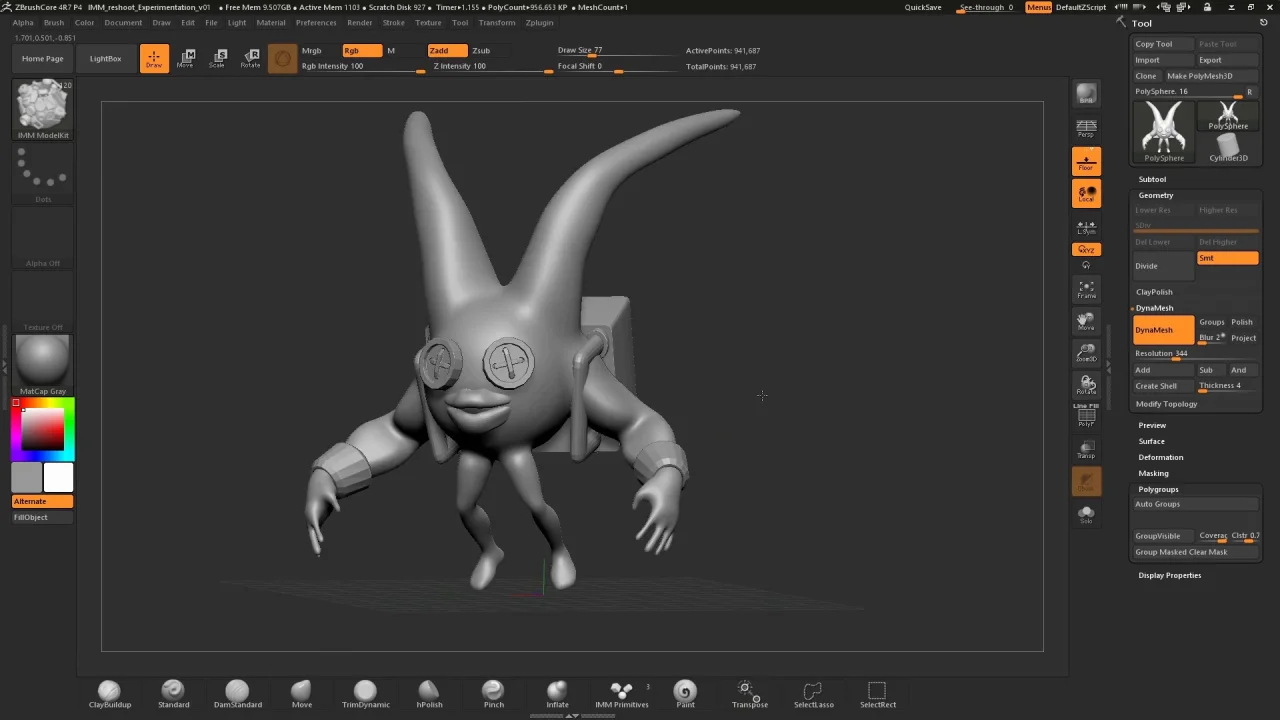Select the hPolish brush

tap(429, 694)
